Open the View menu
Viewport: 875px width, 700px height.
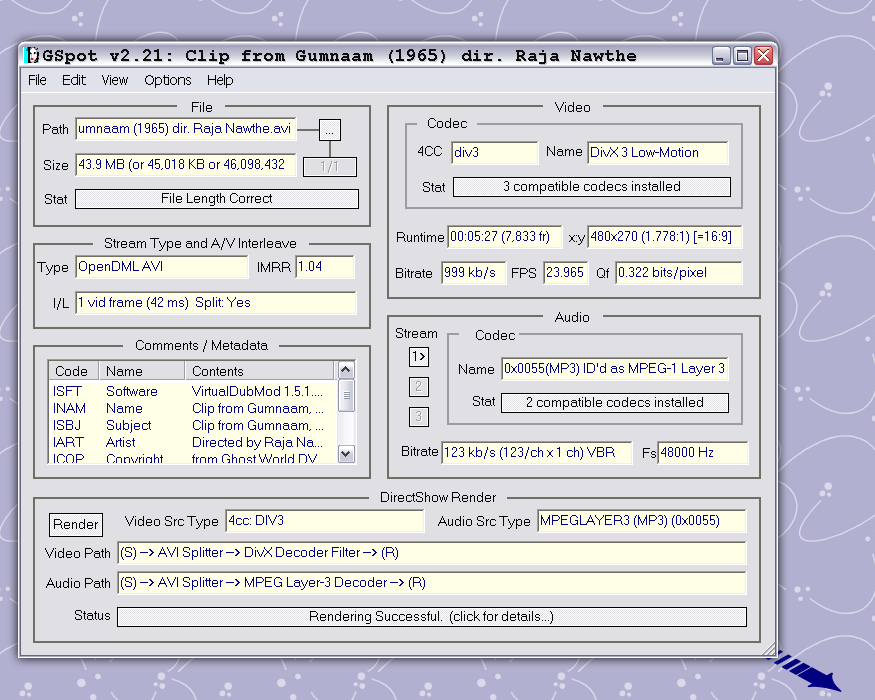pyautogui.click(x=114, y=80)
